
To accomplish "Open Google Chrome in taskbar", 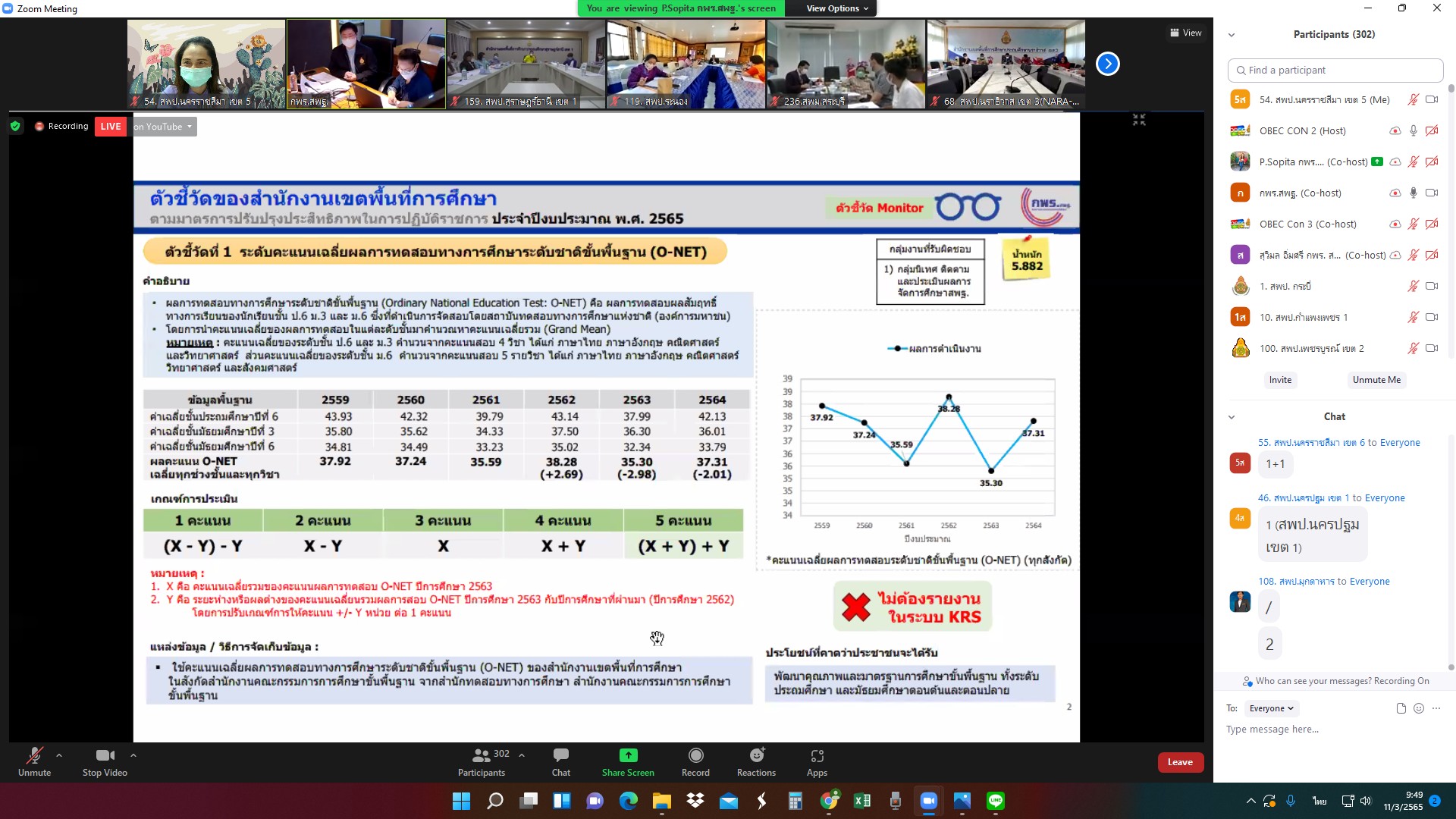I will tap(829, 801).
